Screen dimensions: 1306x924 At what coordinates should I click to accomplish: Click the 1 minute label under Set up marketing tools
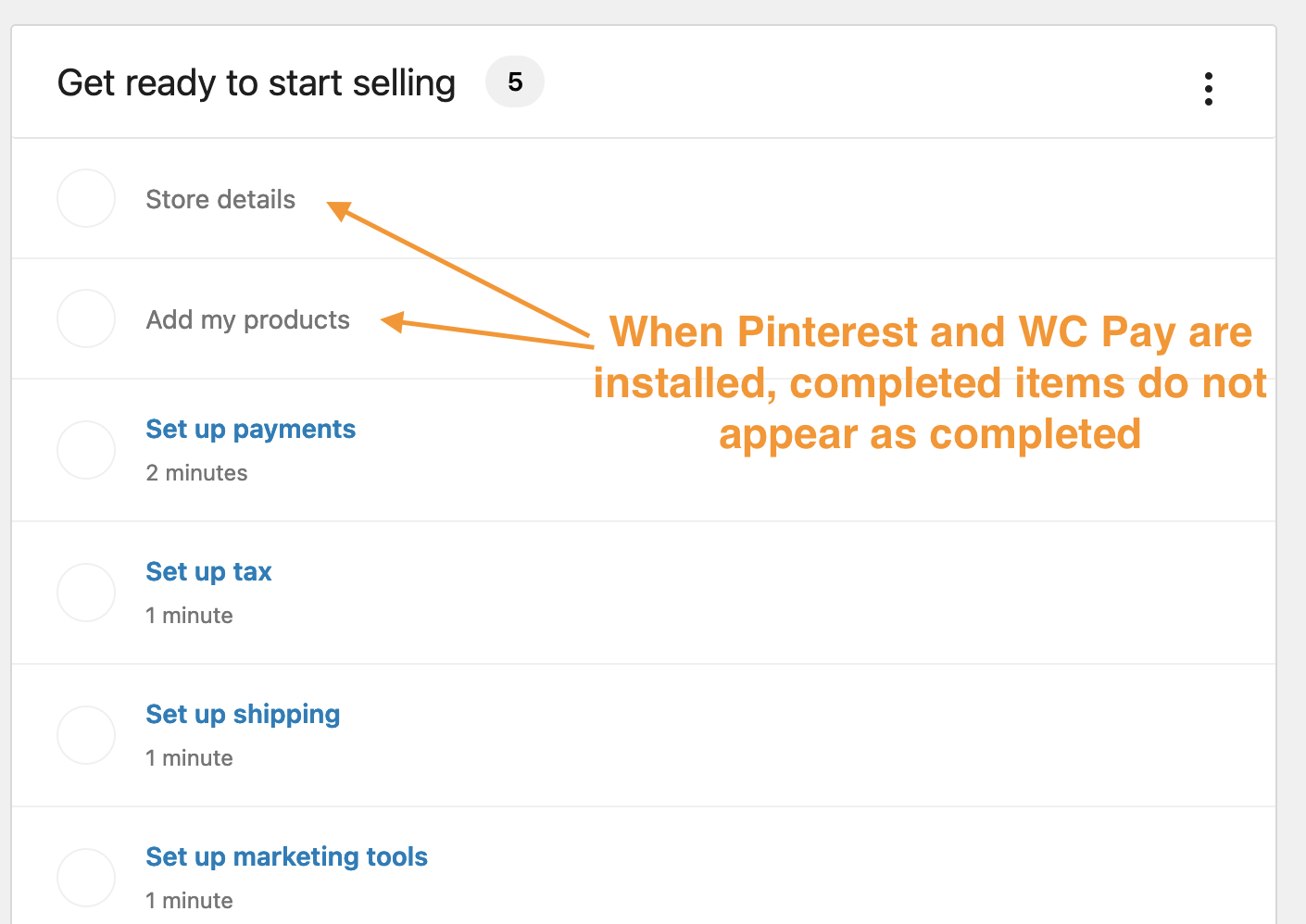[189, 900]
